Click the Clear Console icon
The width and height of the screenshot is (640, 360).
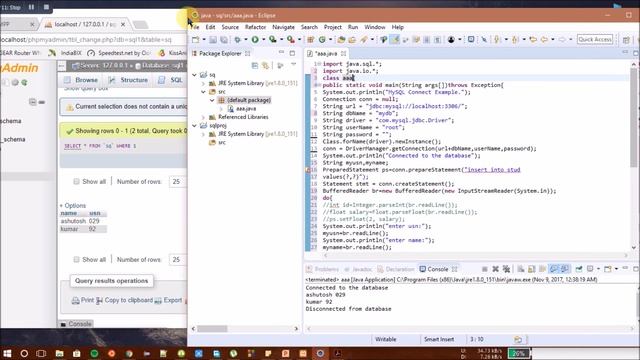pos(521,269)
